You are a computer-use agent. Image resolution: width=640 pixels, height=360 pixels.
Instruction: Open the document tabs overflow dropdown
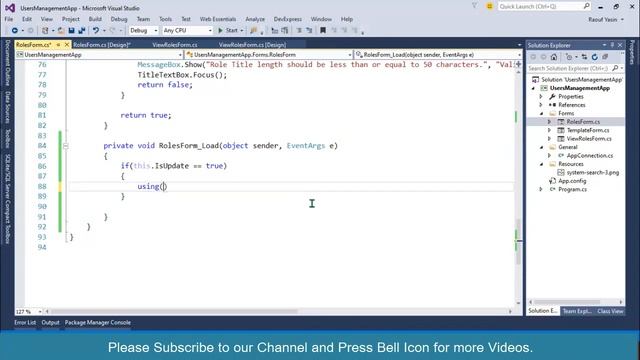(x=519, y=45)
